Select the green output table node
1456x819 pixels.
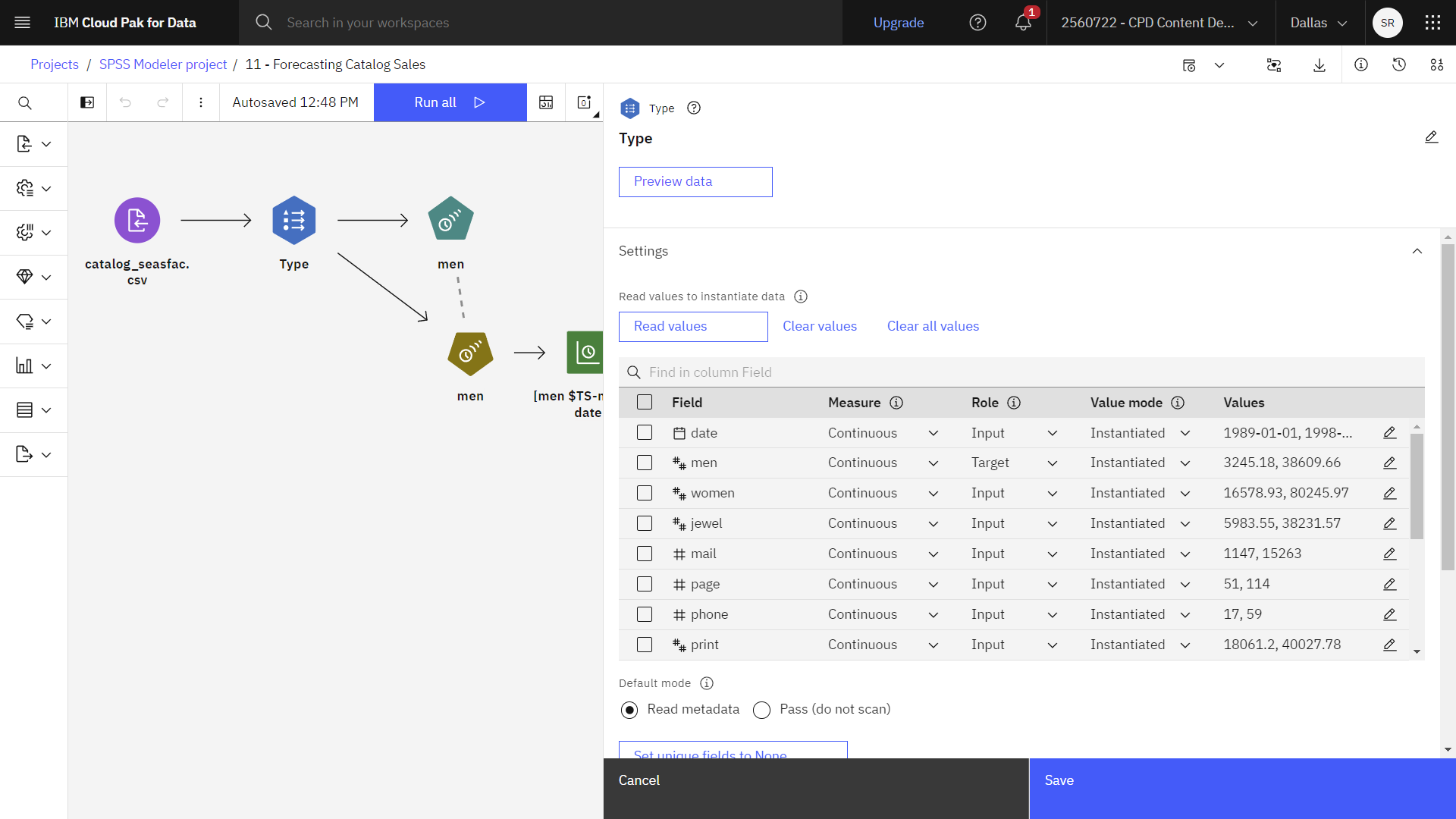tap(585, 353)
